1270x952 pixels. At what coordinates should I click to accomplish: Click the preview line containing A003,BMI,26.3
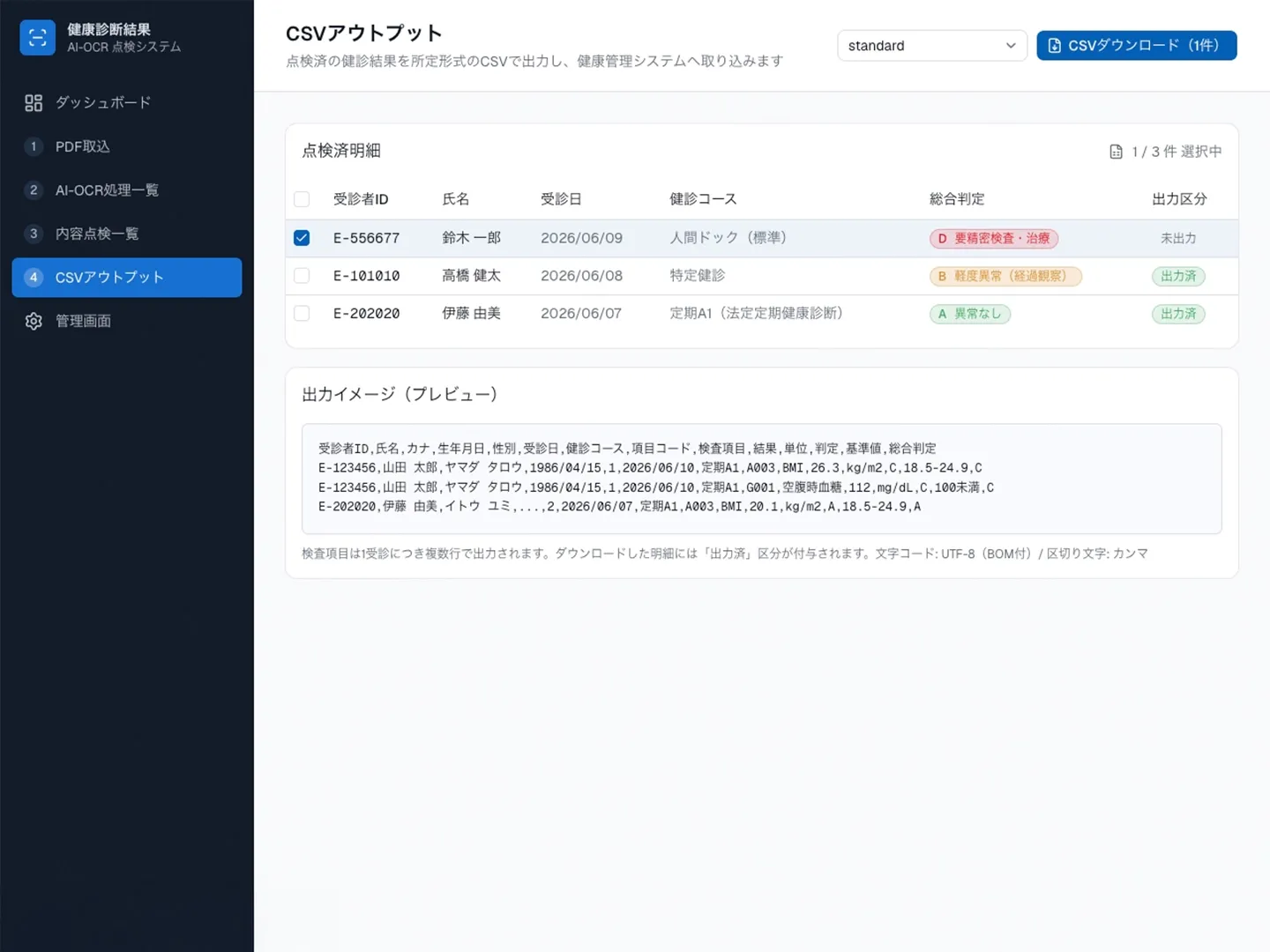[x=650, y=468]
